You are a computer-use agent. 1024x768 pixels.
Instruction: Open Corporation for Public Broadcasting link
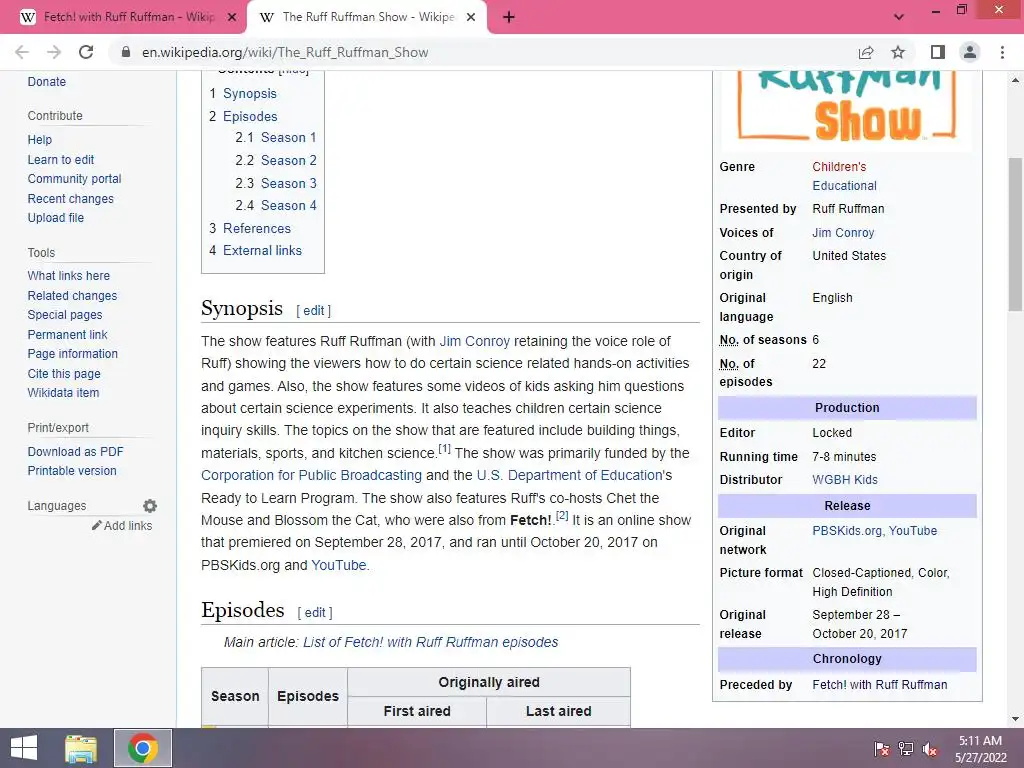coord(312,475)
